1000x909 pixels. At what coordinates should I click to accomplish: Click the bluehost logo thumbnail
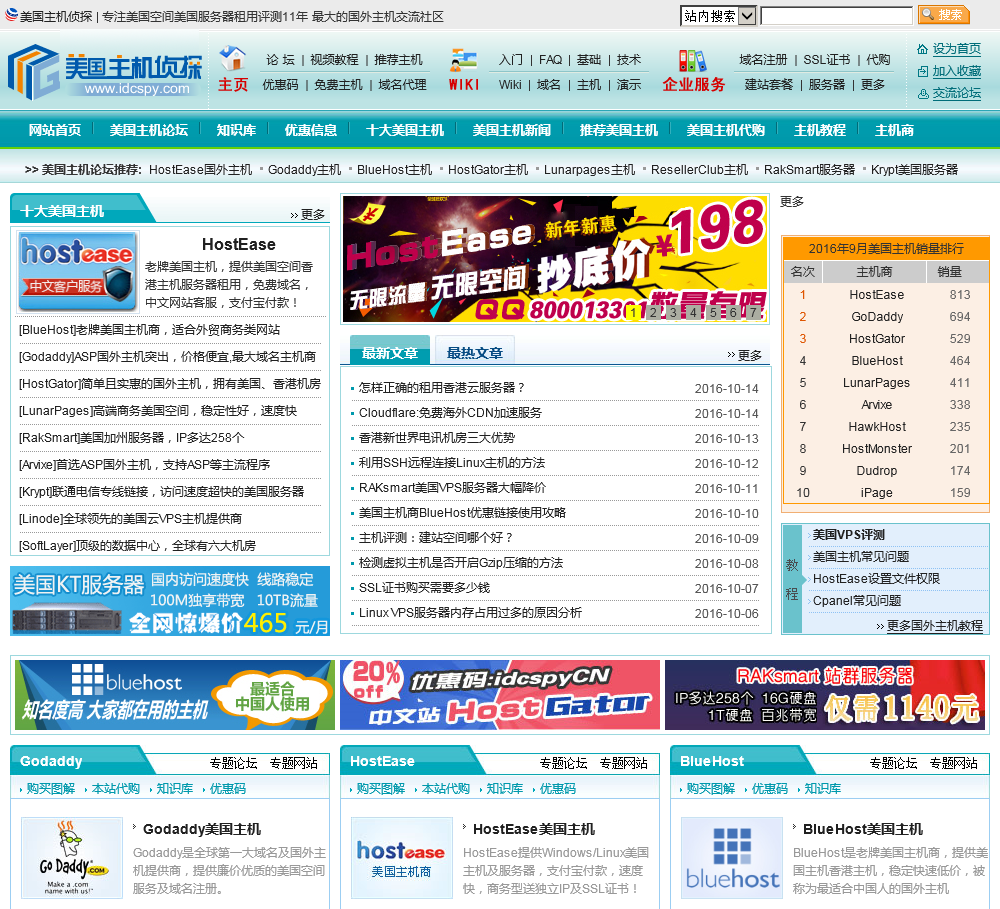point(732,857)
